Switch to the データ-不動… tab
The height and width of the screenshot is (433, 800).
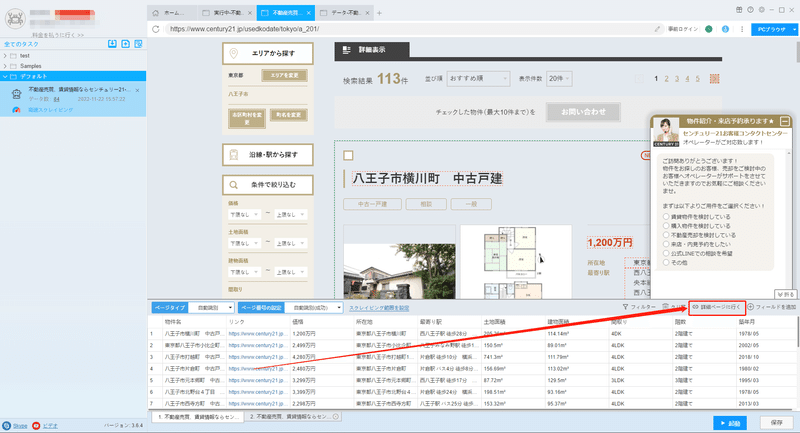point(344,13)
